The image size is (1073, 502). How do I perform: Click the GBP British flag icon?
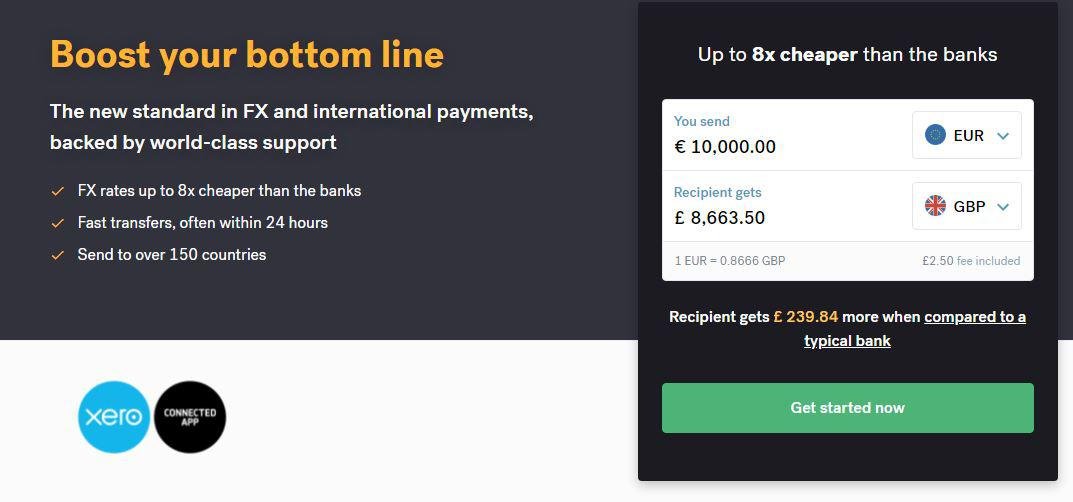coord(936,206)
